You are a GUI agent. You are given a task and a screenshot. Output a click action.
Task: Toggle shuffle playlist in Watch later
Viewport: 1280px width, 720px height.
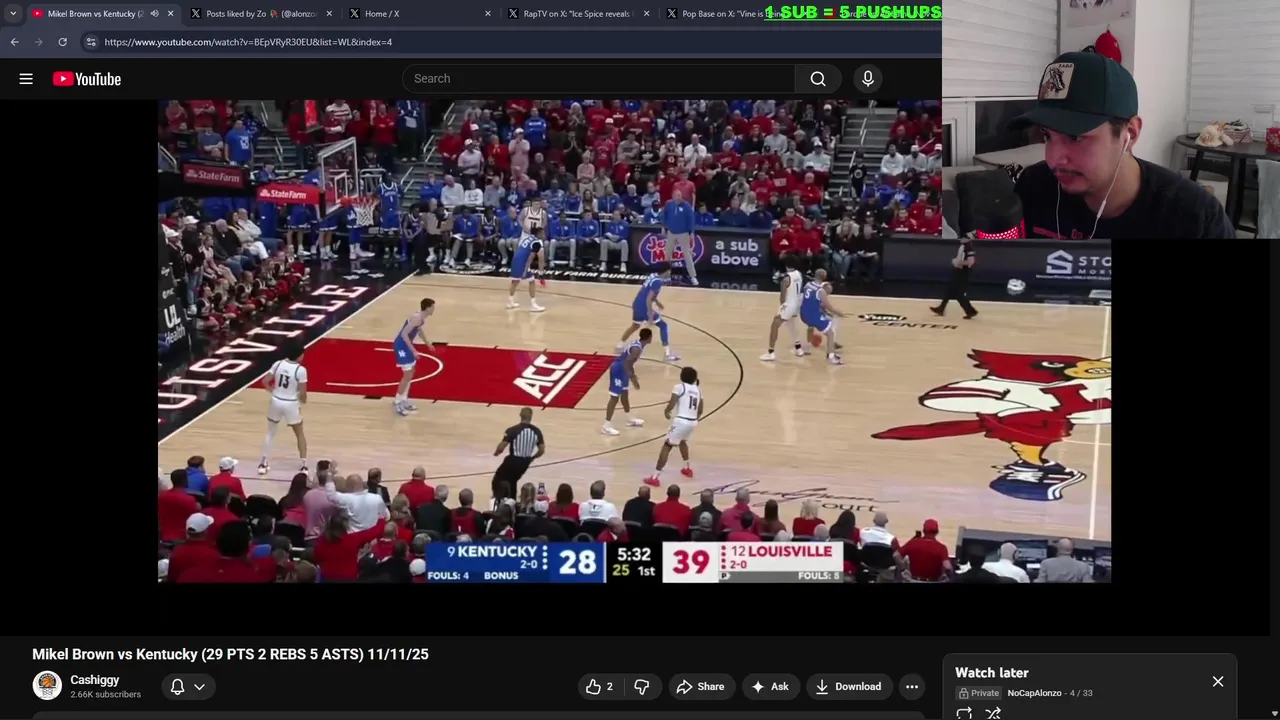point(993,713)
